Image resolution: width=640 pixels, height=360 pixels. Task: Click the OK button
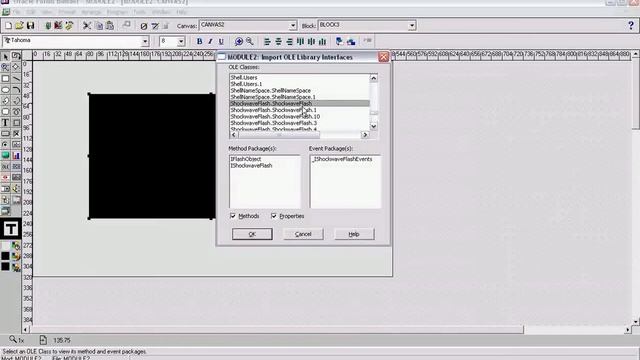(252, 234)
